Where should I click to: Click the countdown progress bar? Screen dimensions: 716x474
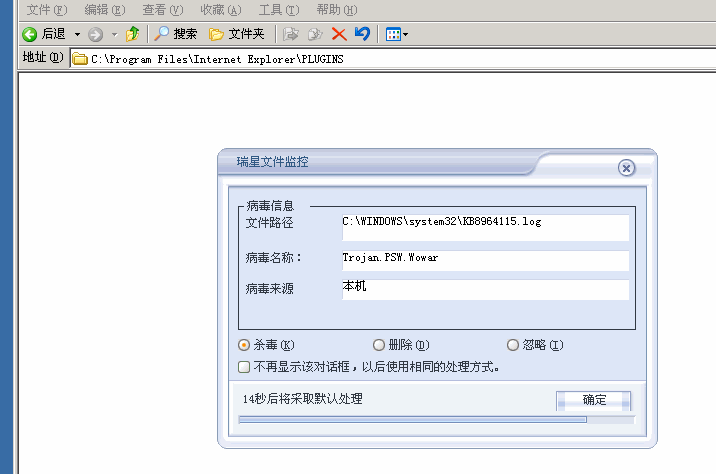click(x=437, y=420)
